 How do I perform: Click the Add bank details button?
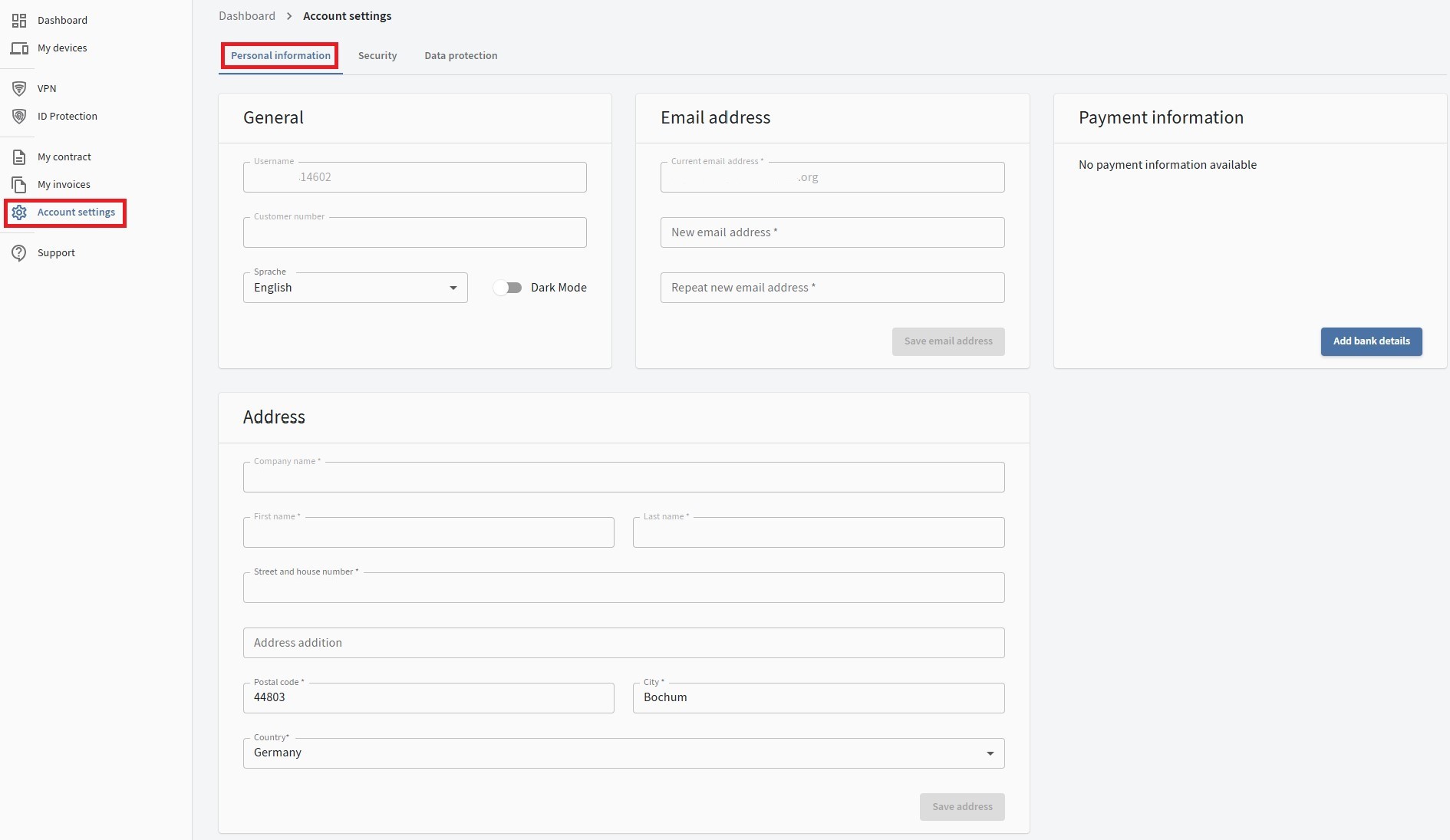click(x=1370, y=341)
